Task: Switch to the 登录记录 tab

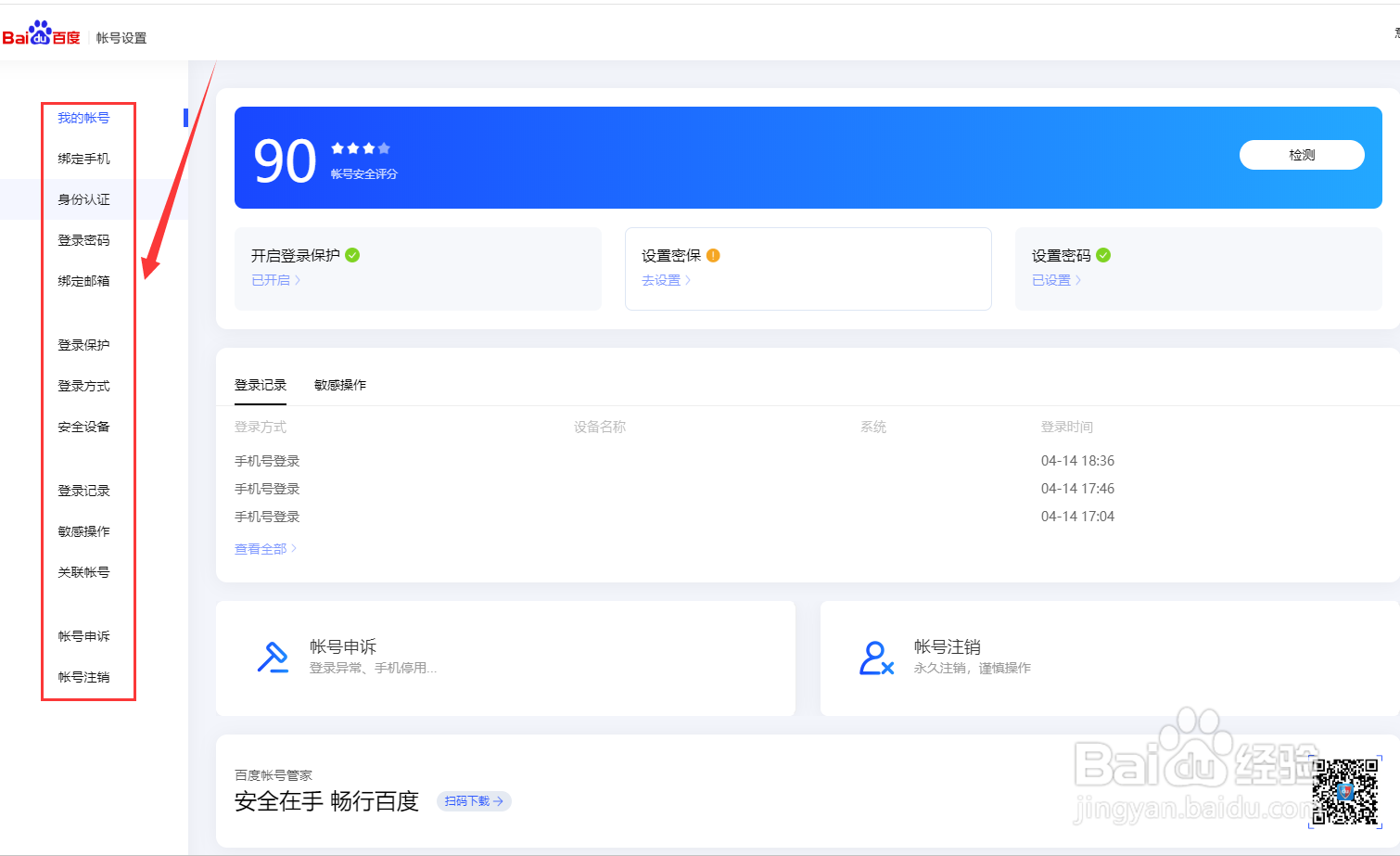Action: pos(261,384)
